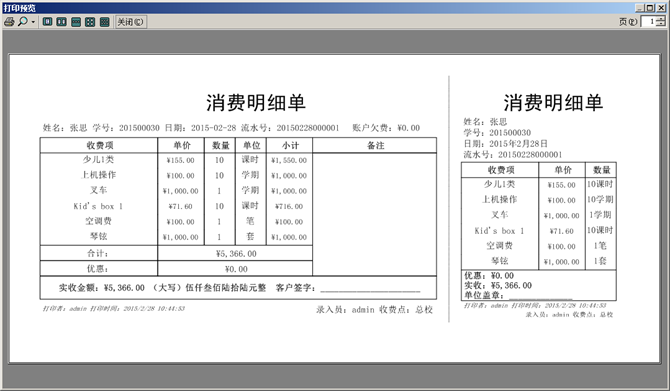Switch to four pages layout view

point(90,21)
